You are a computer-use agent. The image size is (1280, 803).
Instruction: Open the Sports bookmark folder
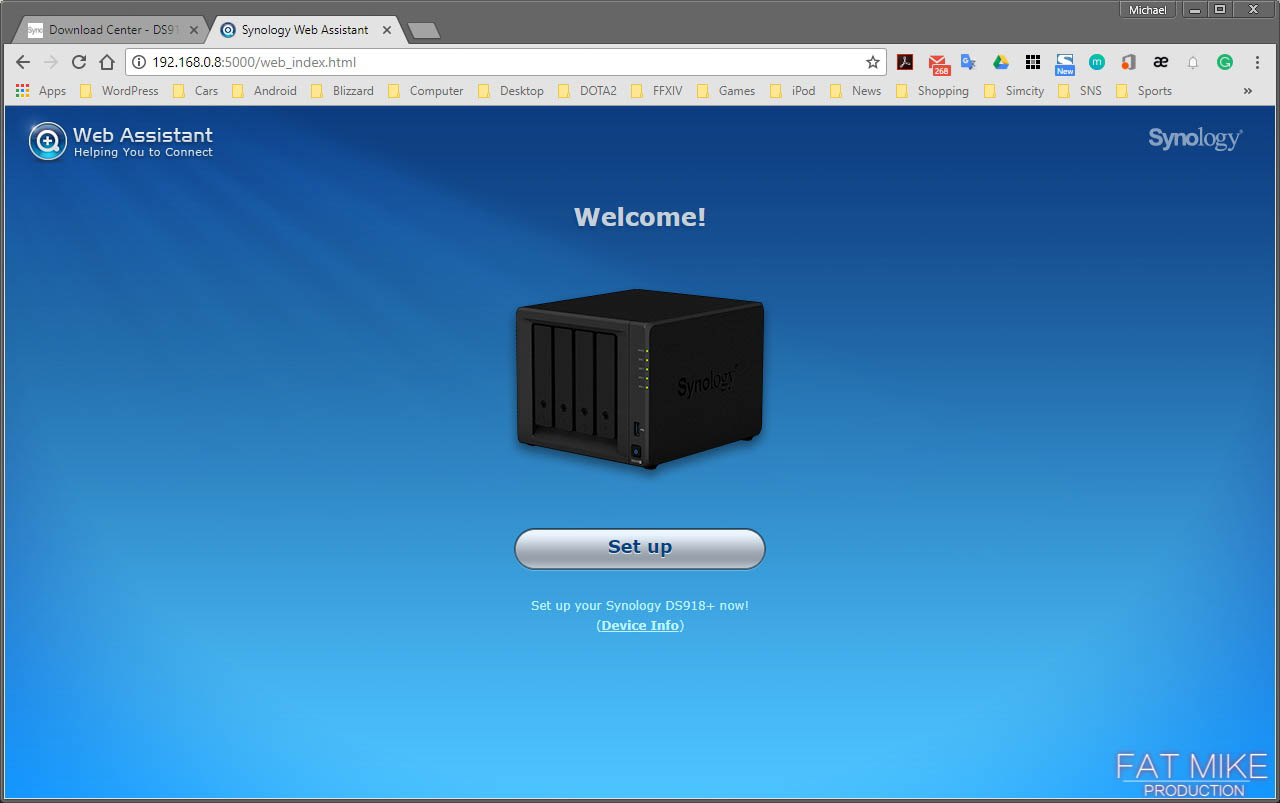pyautogui.click(x=1143, y=91)
